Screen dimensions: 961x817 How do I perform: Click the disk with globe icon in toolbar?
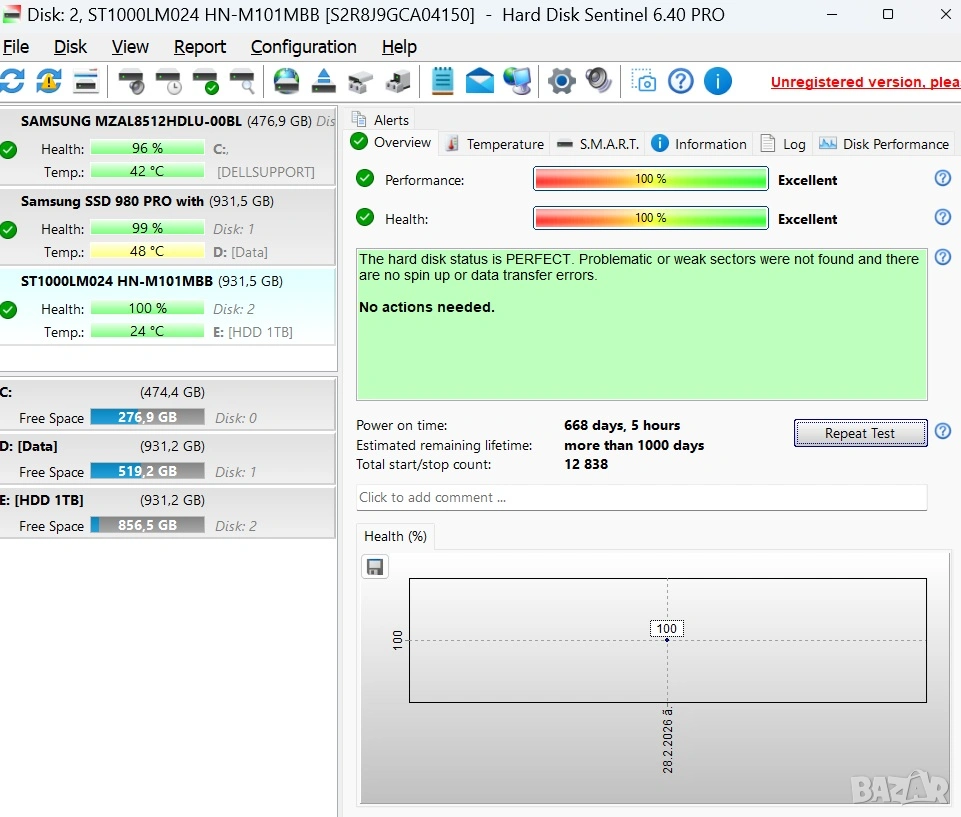point(286,81)
